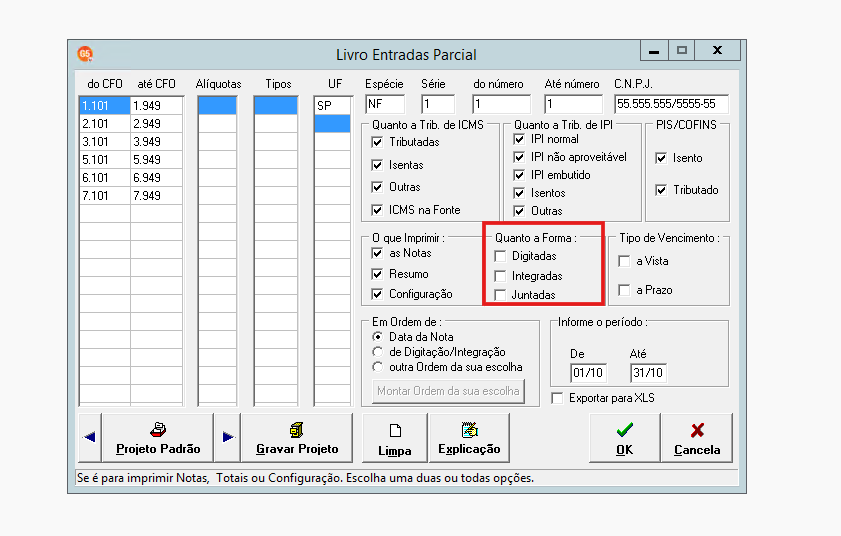Check the 'a Prazo' vencimento checkbox
This screenshot has height=536, width=841.
pyautogui.click(x=624, y=290)
